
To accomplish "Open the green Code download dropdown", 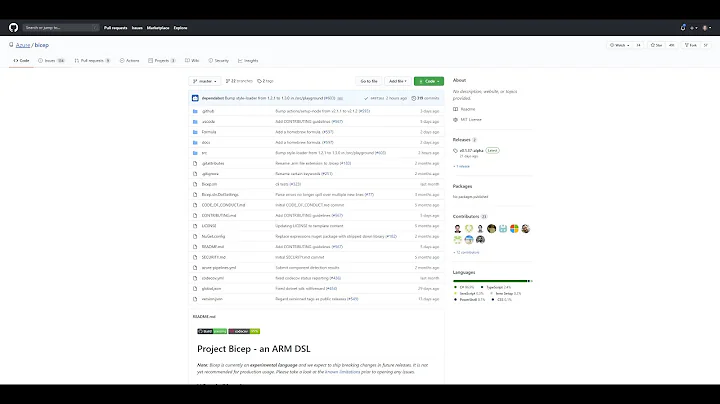I will pos(429,81).
